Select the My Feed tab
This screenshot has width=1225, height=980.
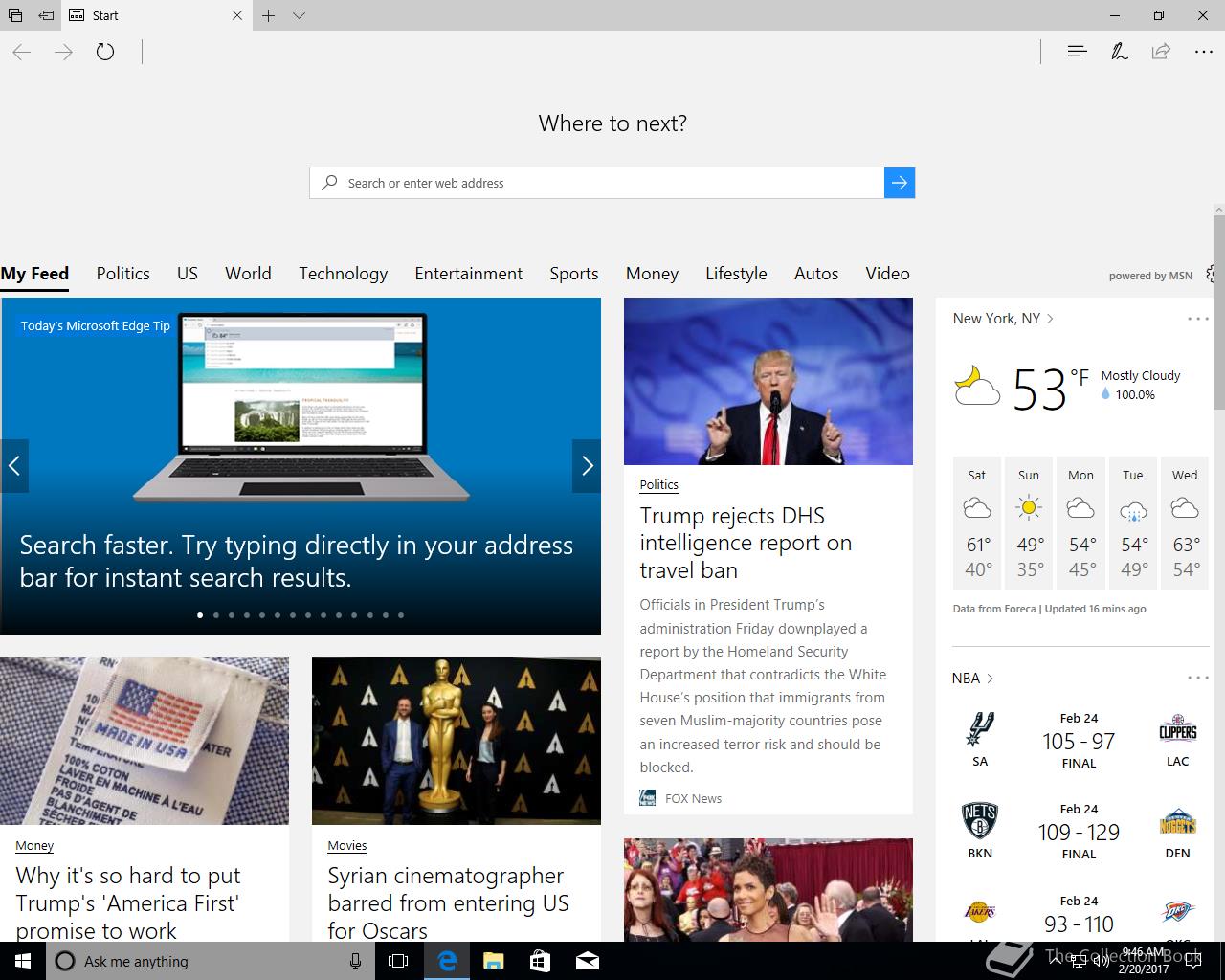click(x=34, y=274)
